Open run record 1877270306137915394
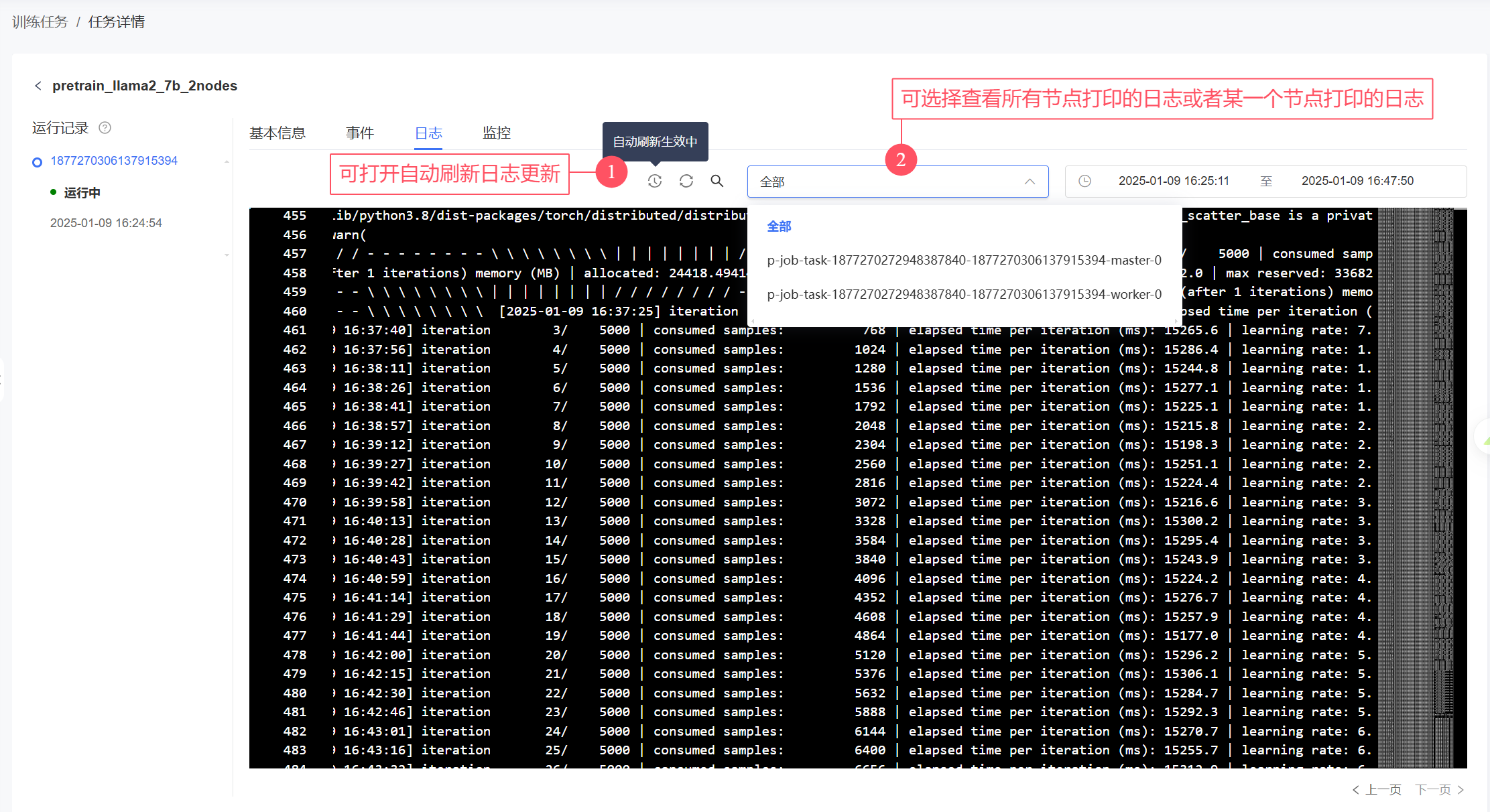Image resolution: width=1490 pixels, height=812 pixels. click(114, 161)
